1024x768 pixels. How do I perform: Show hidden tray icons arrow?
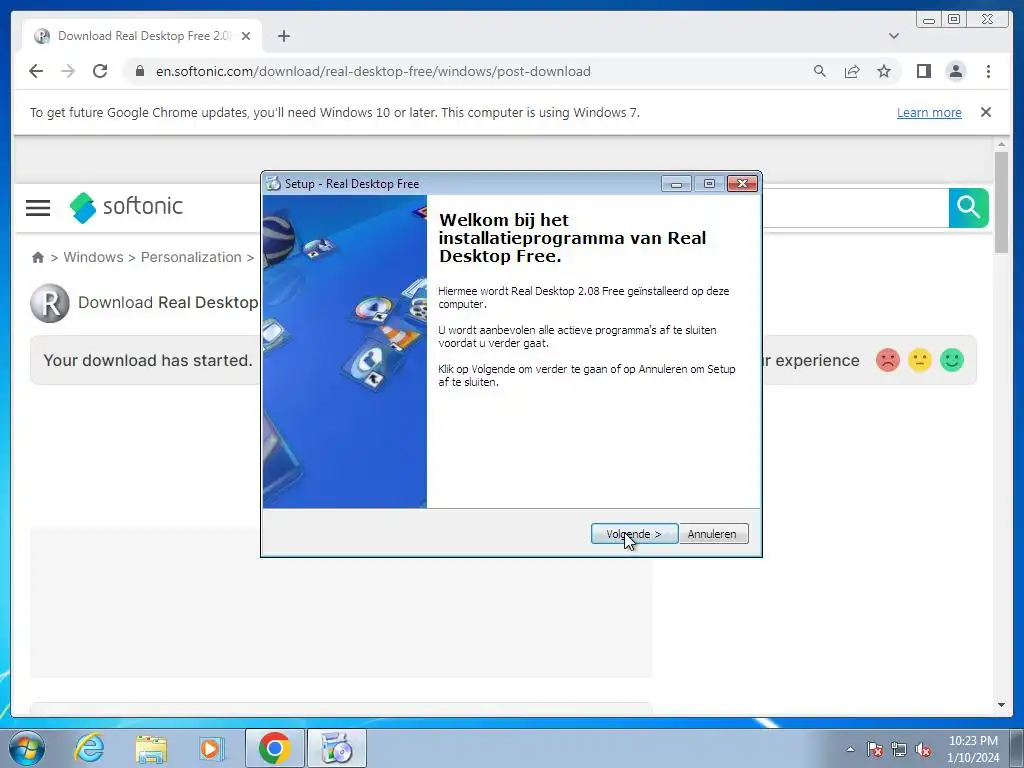[x=850, y=749]
